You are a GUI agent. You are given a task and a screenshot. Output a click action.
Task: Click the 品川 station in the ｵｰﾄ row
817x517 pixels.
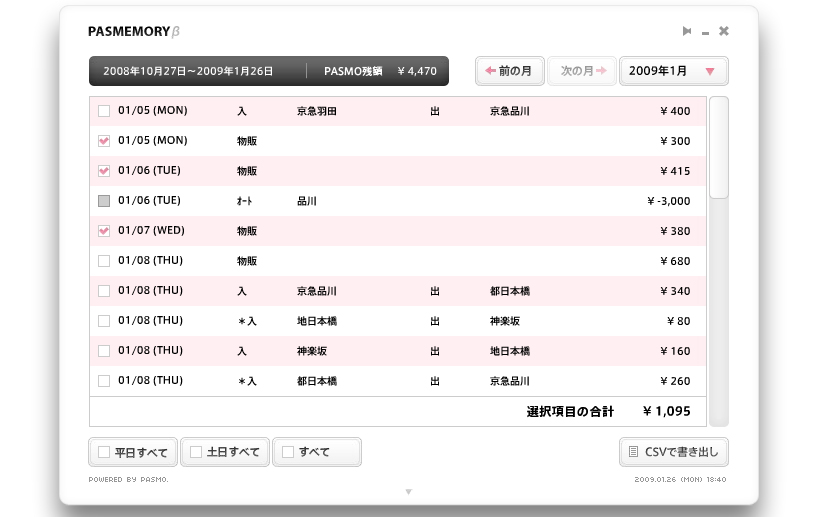point(307,201)
